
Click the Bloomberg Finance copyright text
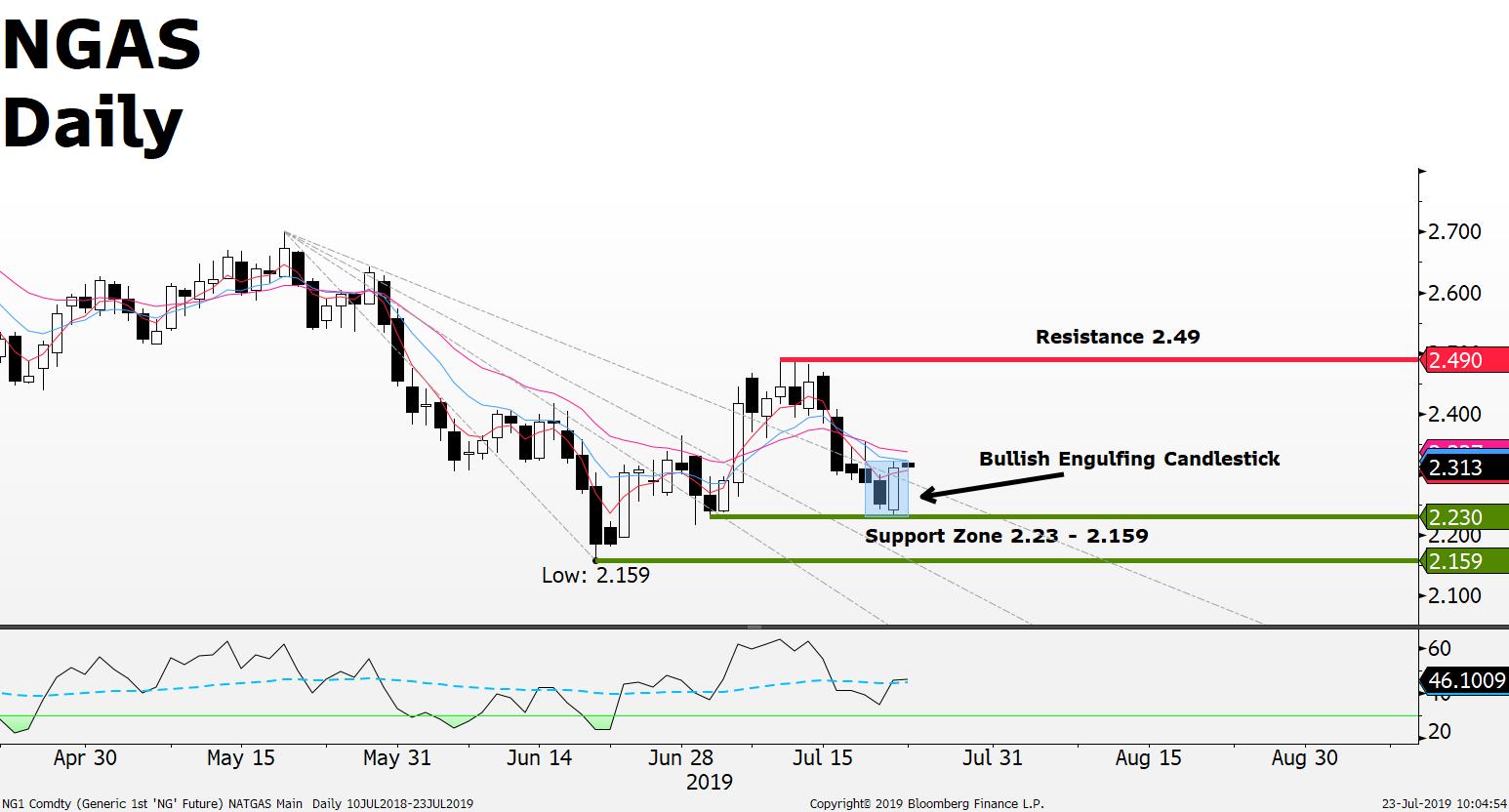click(926, 804)
